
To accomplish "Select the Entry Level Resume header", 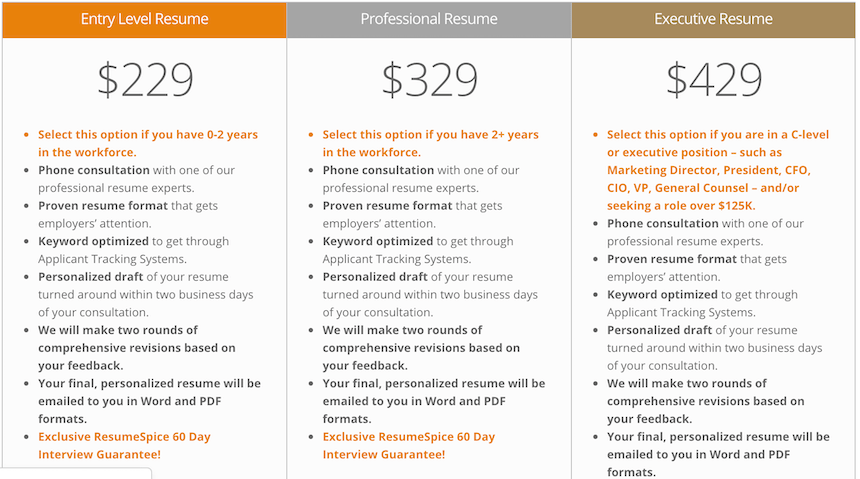I will [x=144, y=19].
